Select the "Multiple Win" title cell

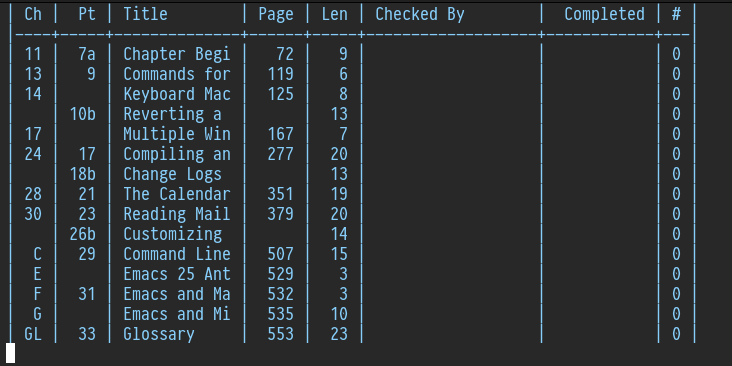[x=177, y=134]
